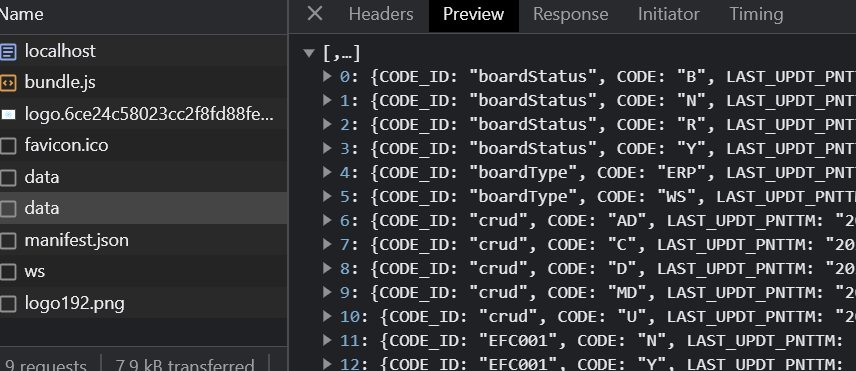The height and width of the screenshot is (371, 856).
Task: Expand item 0 boardStatus code B
Action: coord(328,76)
